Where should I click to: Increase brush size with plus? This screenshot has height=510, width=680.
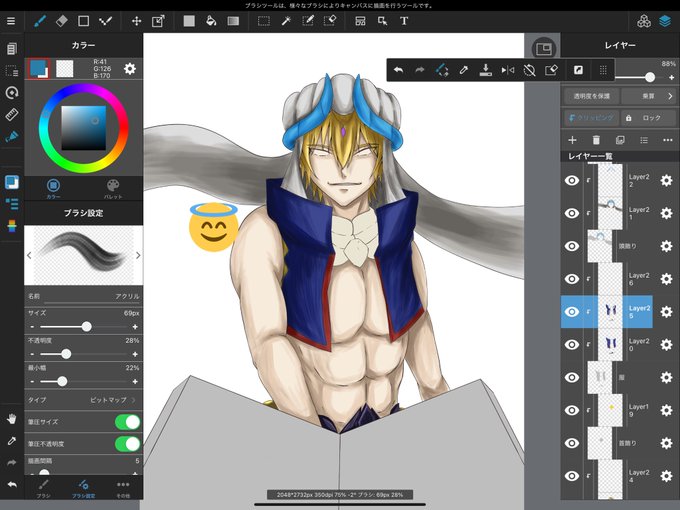[135, 327]
